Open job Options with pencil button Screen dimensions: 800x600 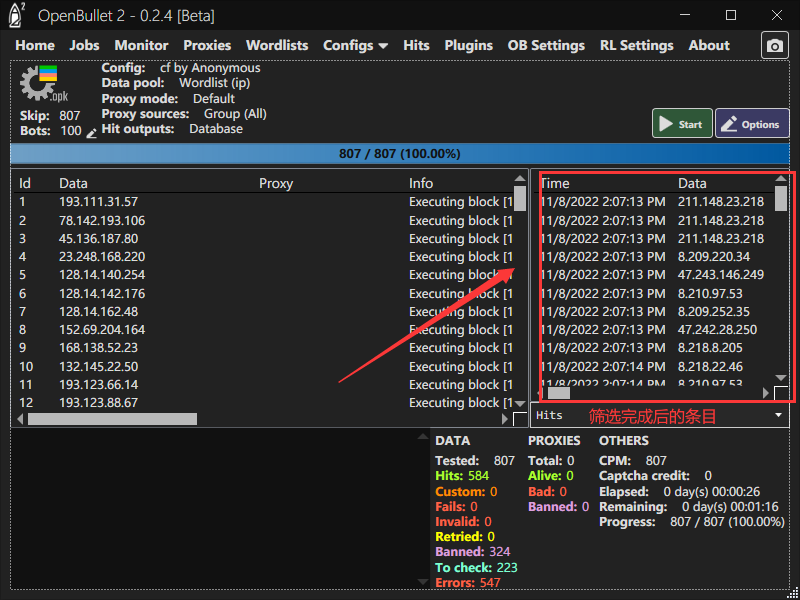click(x=751, y=124)
